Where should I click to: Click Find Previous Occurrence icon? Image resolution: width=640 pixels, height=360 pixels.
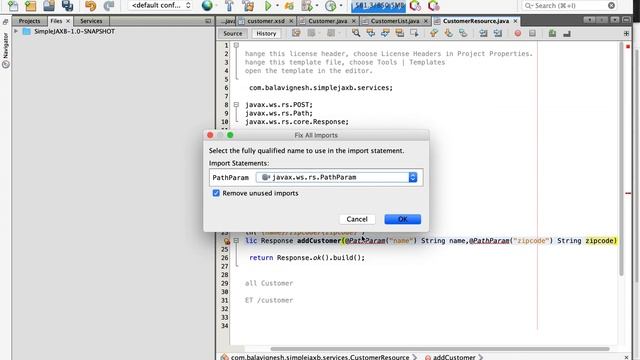pyautogui.click(x=371, y=33)
